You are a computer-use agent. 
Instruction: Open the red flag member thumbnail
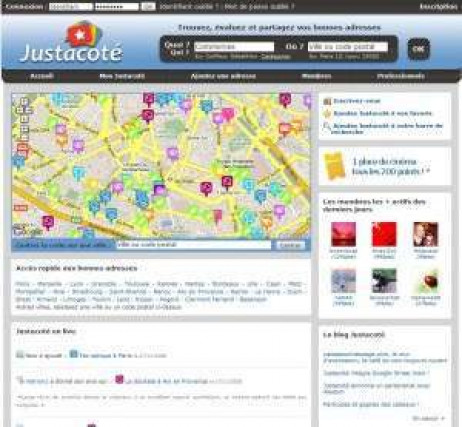point(384,234)
